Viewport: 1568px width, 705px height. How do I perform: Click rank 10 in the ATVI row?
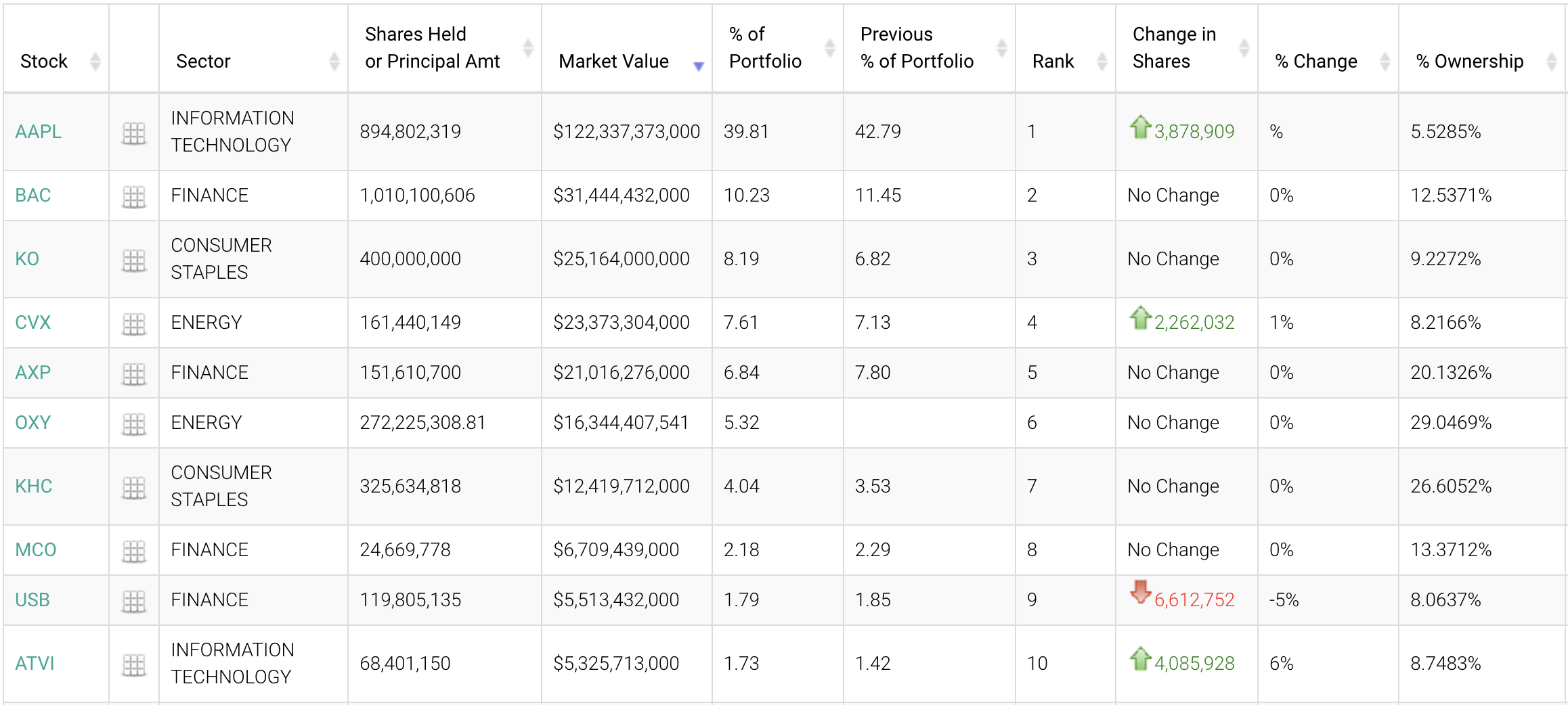(x=1037, y=663)
